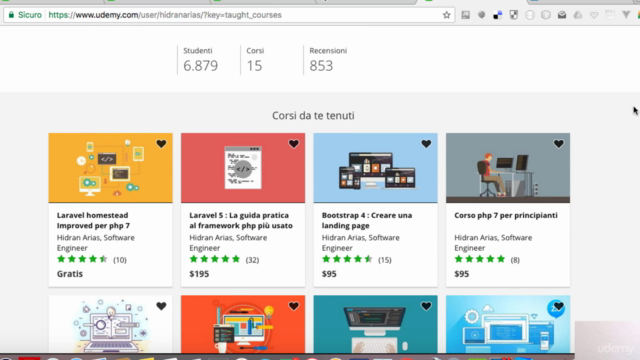Click the 'Corsi da te tenuti' heading
Viewport: 640px width, 360px height.
pyautogui.click(x=313, y=116)
